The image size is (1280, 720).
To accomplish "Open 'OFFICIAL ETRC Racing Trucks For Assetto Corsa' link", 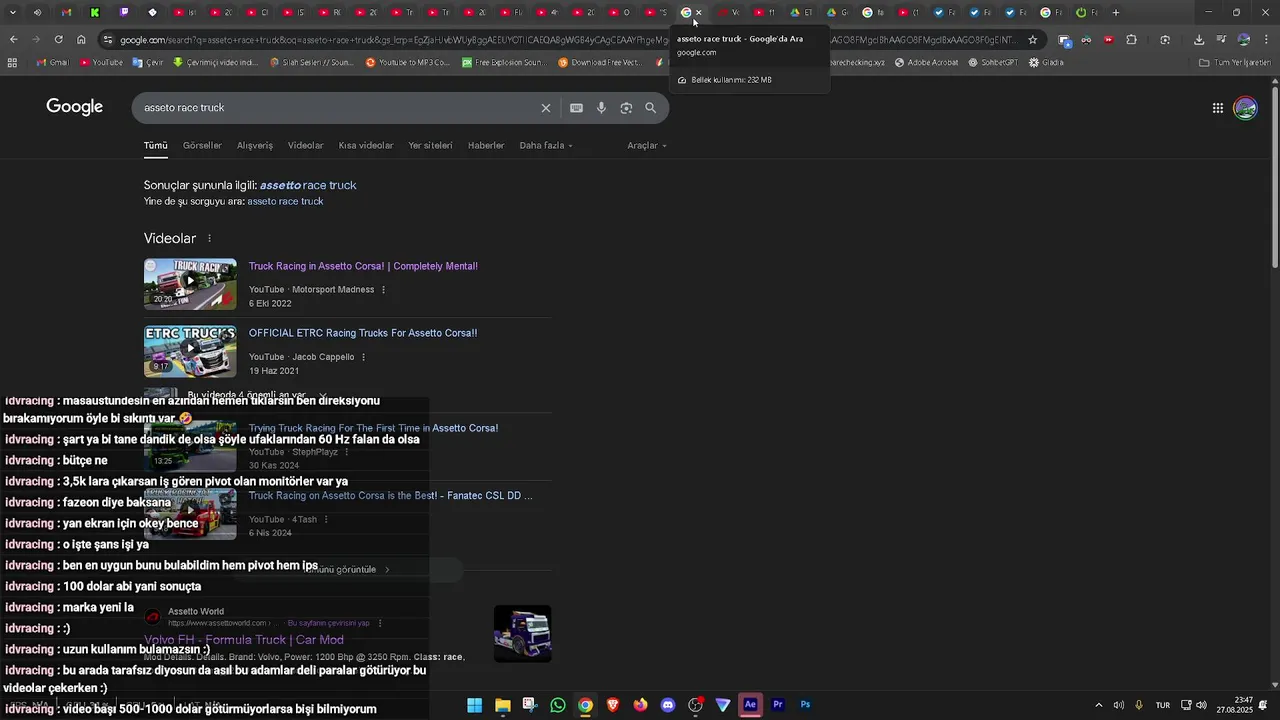I will (363, 333).
